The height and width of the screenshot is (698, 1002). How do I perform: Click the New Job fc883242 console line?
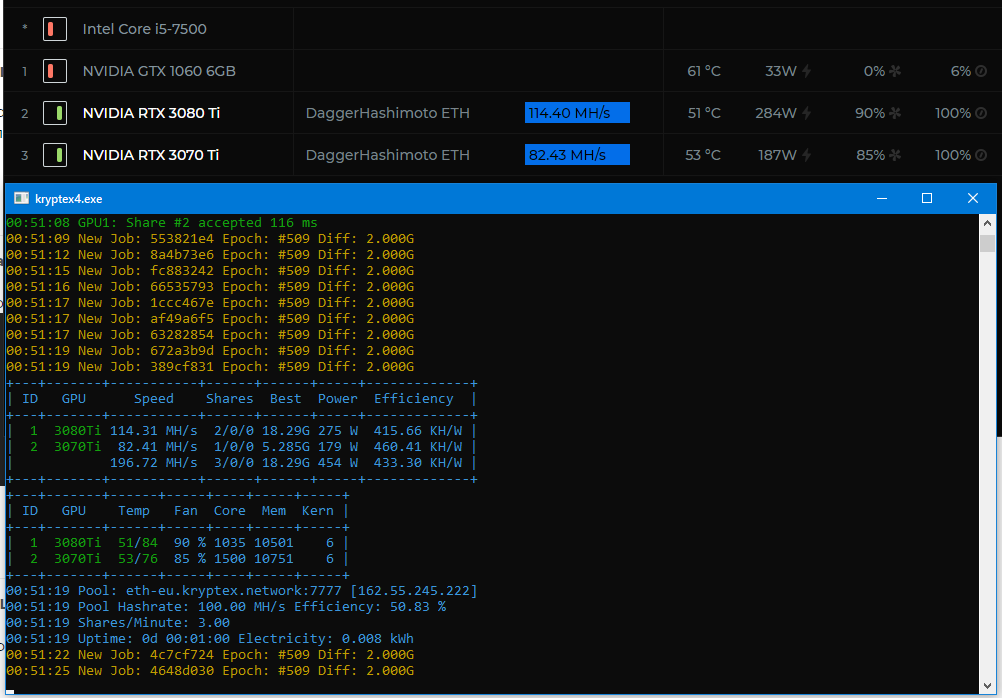pos(210,271)
